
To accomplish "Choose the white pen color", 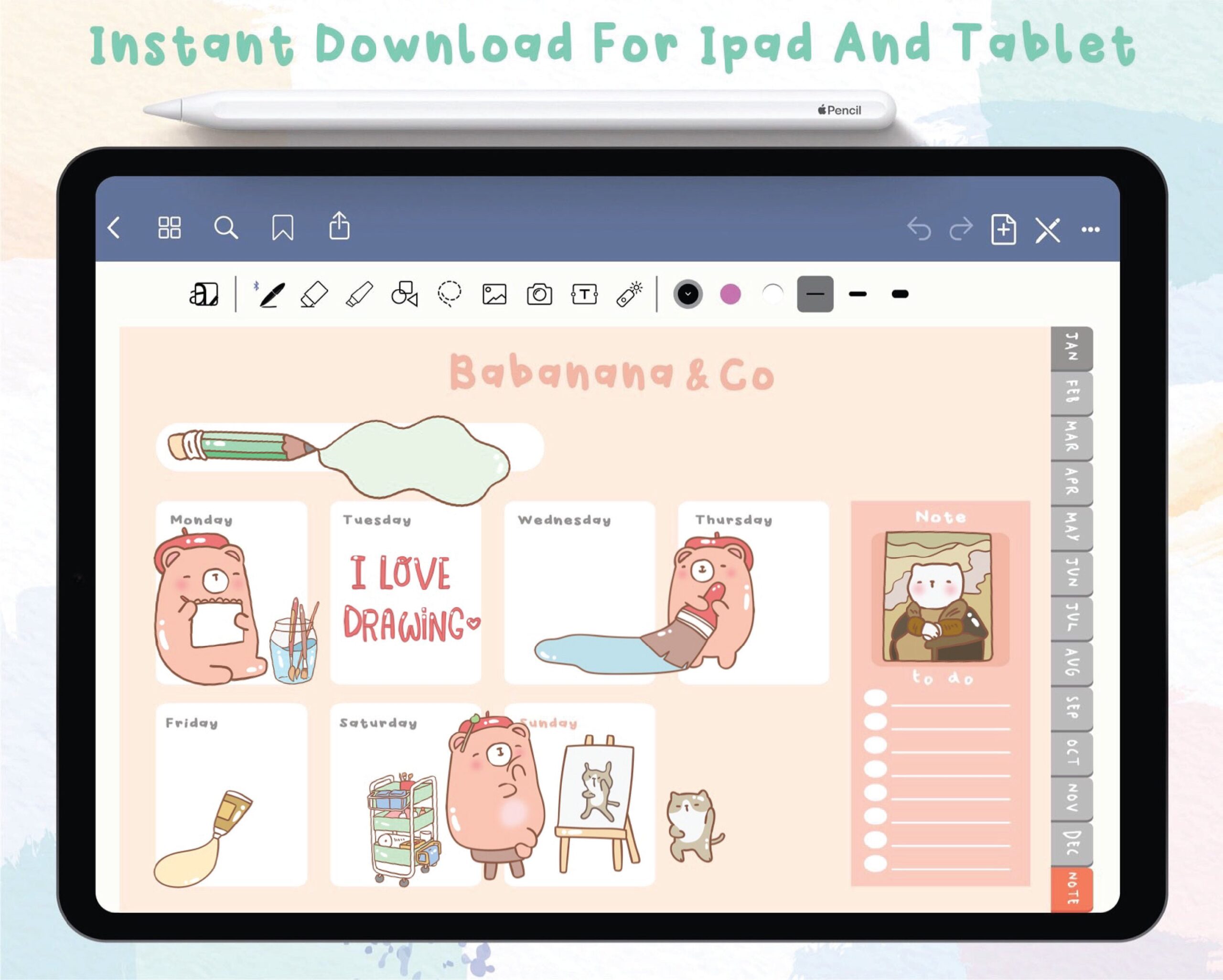I will (x=772, y=294).
